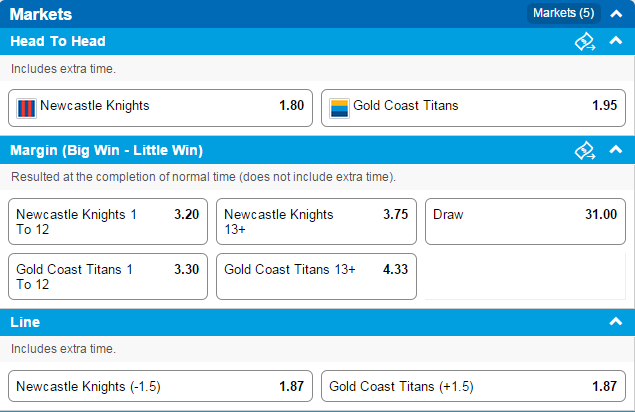Choose Newcastle Knights (-1.5) line bet
Viewport: 635px width, 412px height.
160,386
